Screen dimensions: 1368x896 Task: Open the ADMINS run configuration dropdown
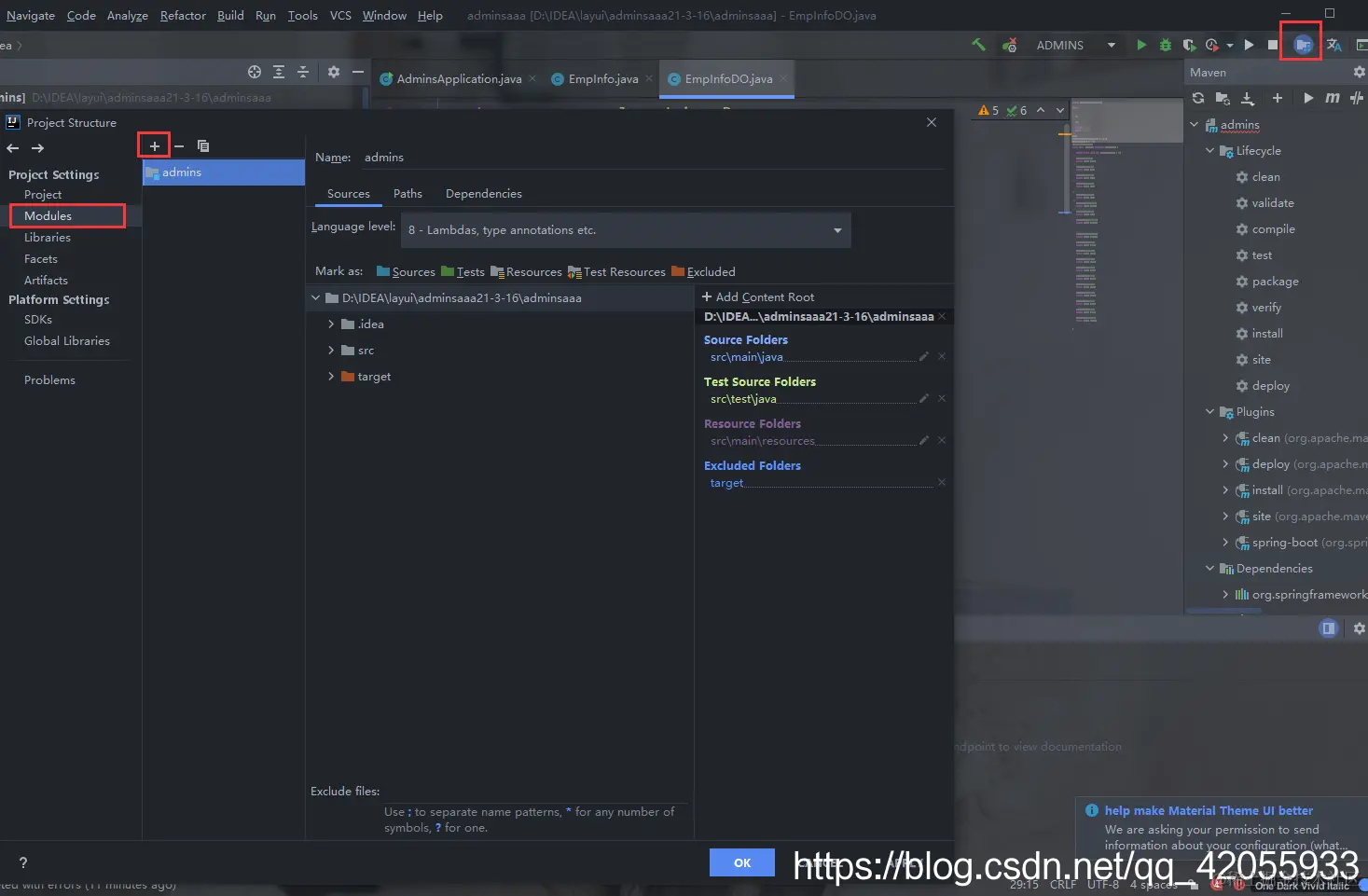coord(1075,45)
